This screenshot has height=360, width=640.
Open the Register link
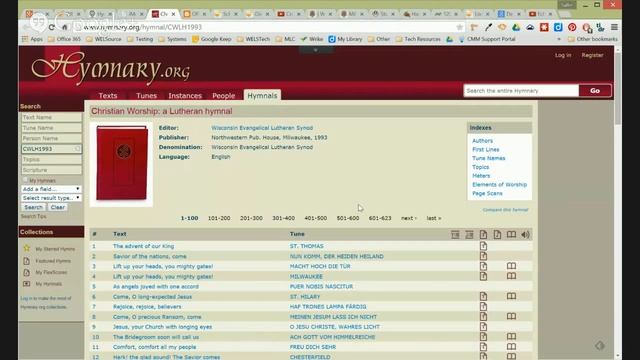592,55
